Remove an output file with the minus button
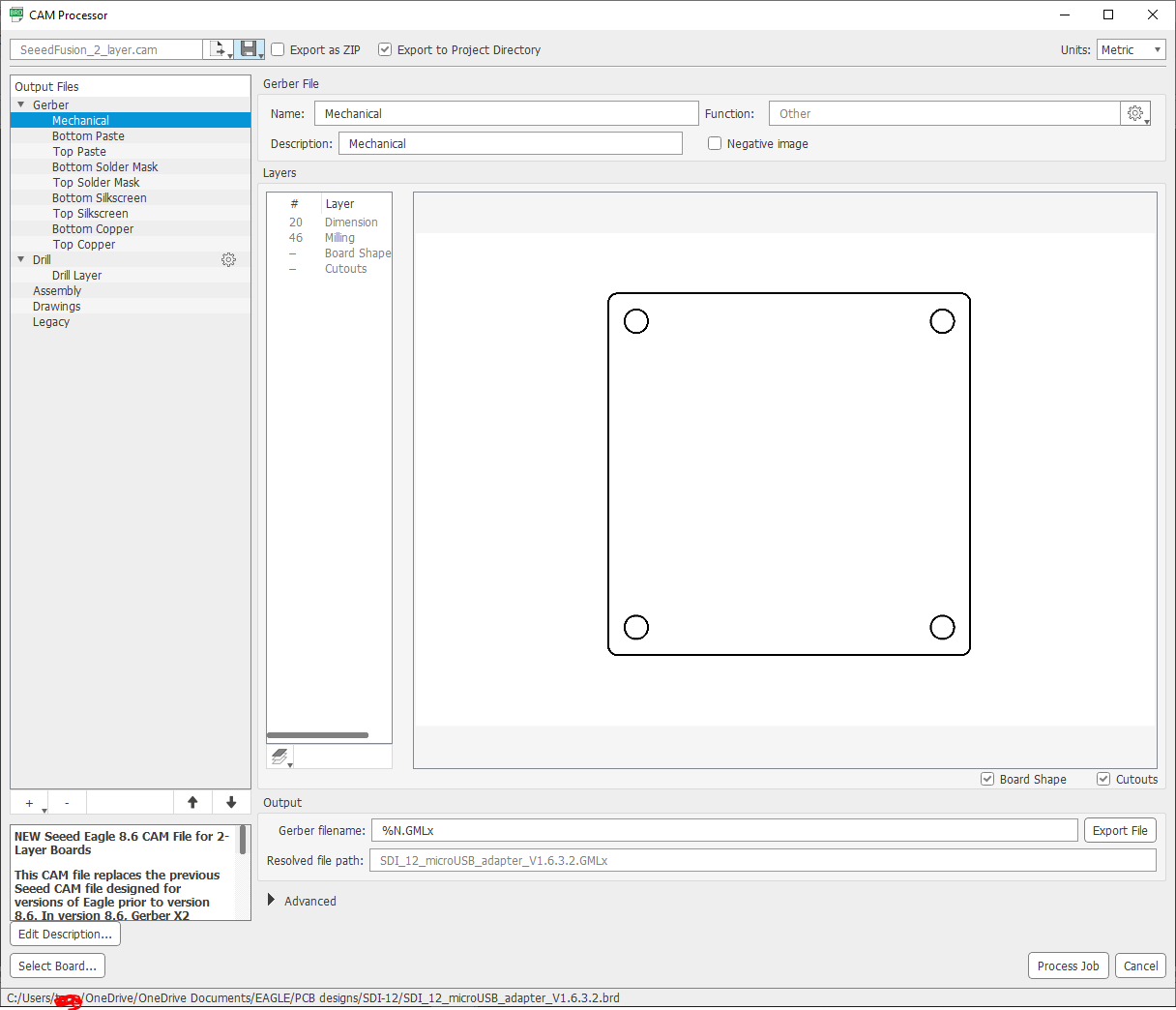Screen dimensions: 1176x1010 pyautogui.click(x=67, y=802)
